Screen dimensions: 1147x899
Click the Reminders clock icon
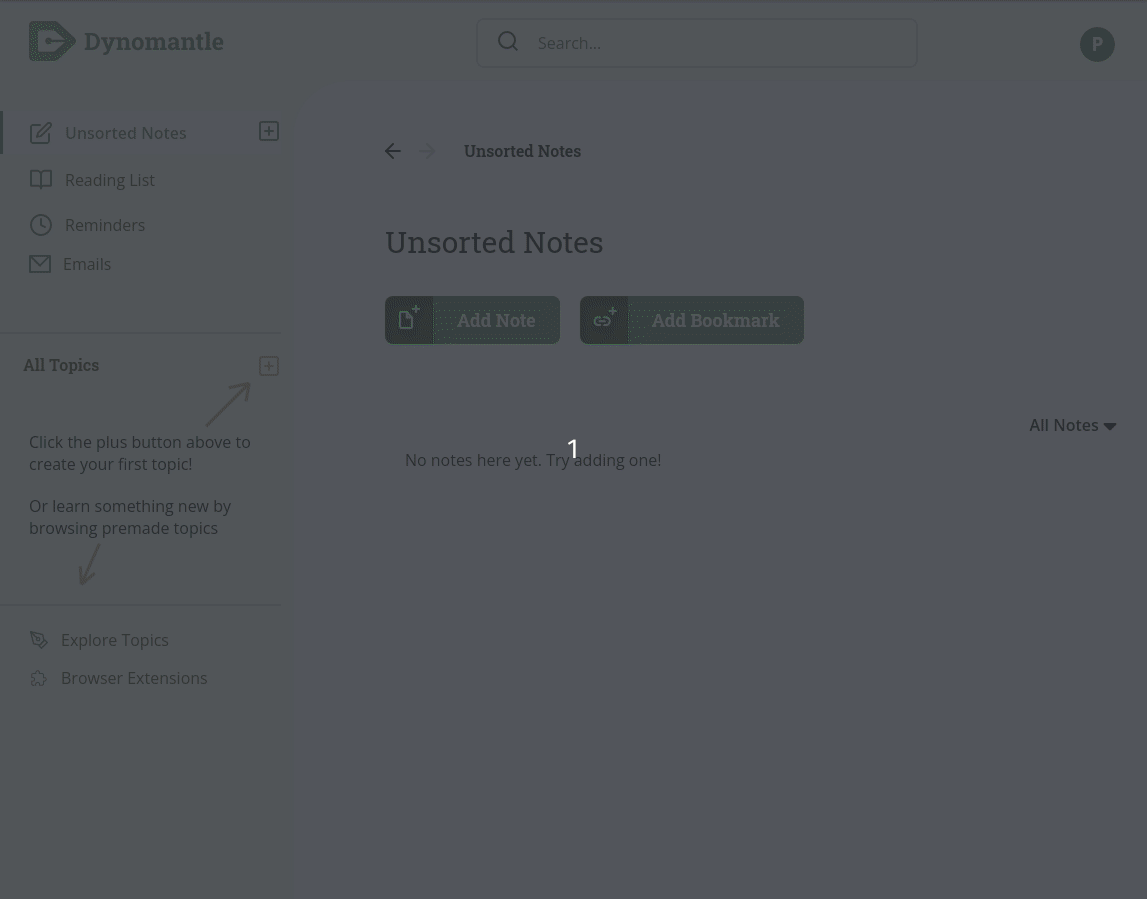point(40,225)
